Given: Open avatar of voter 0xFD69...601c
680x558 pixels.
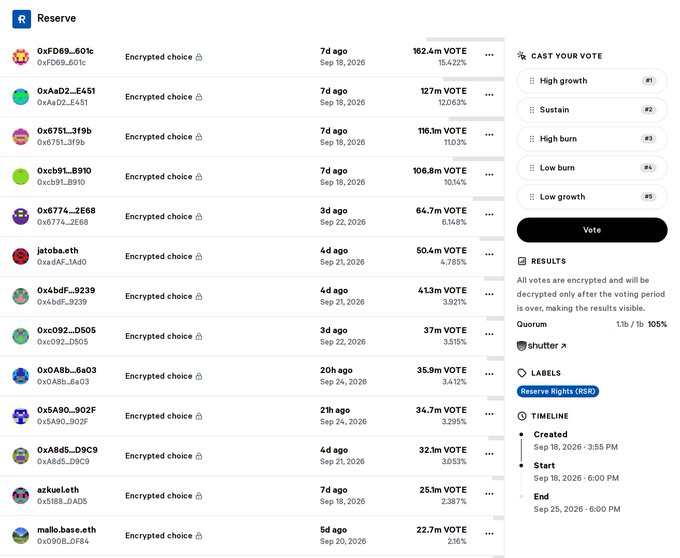Looking at the screenshot, I should click(x=20, y=57).
